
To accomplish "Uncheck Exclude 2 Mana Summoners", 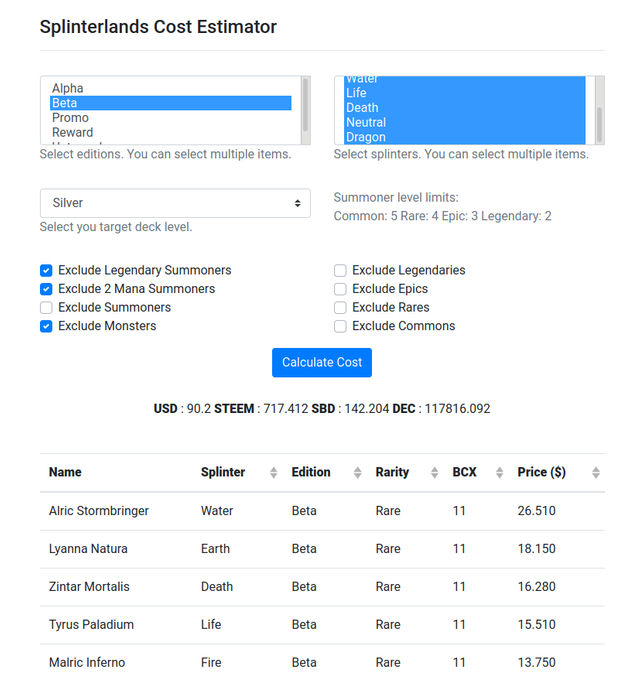I will [x=46, y=289].
